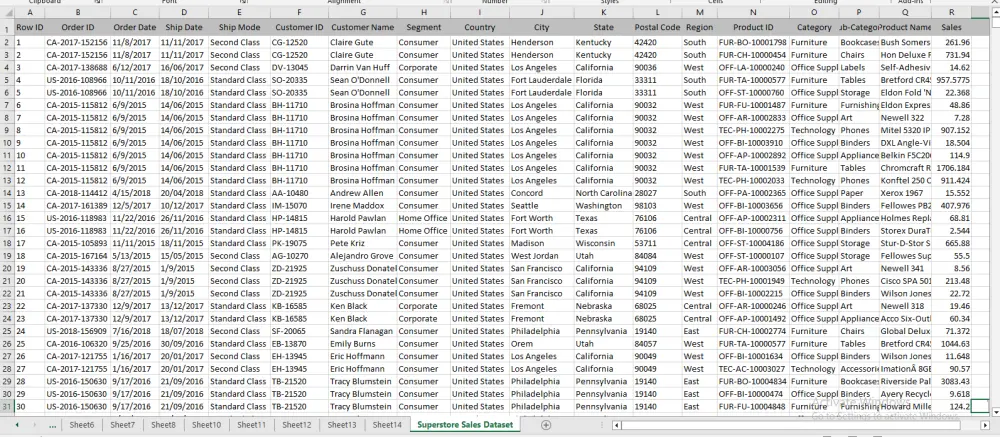This screenshot has height=437, width=1000.
Task: Click the Segment header cell
Action: [x=423, y=27]
